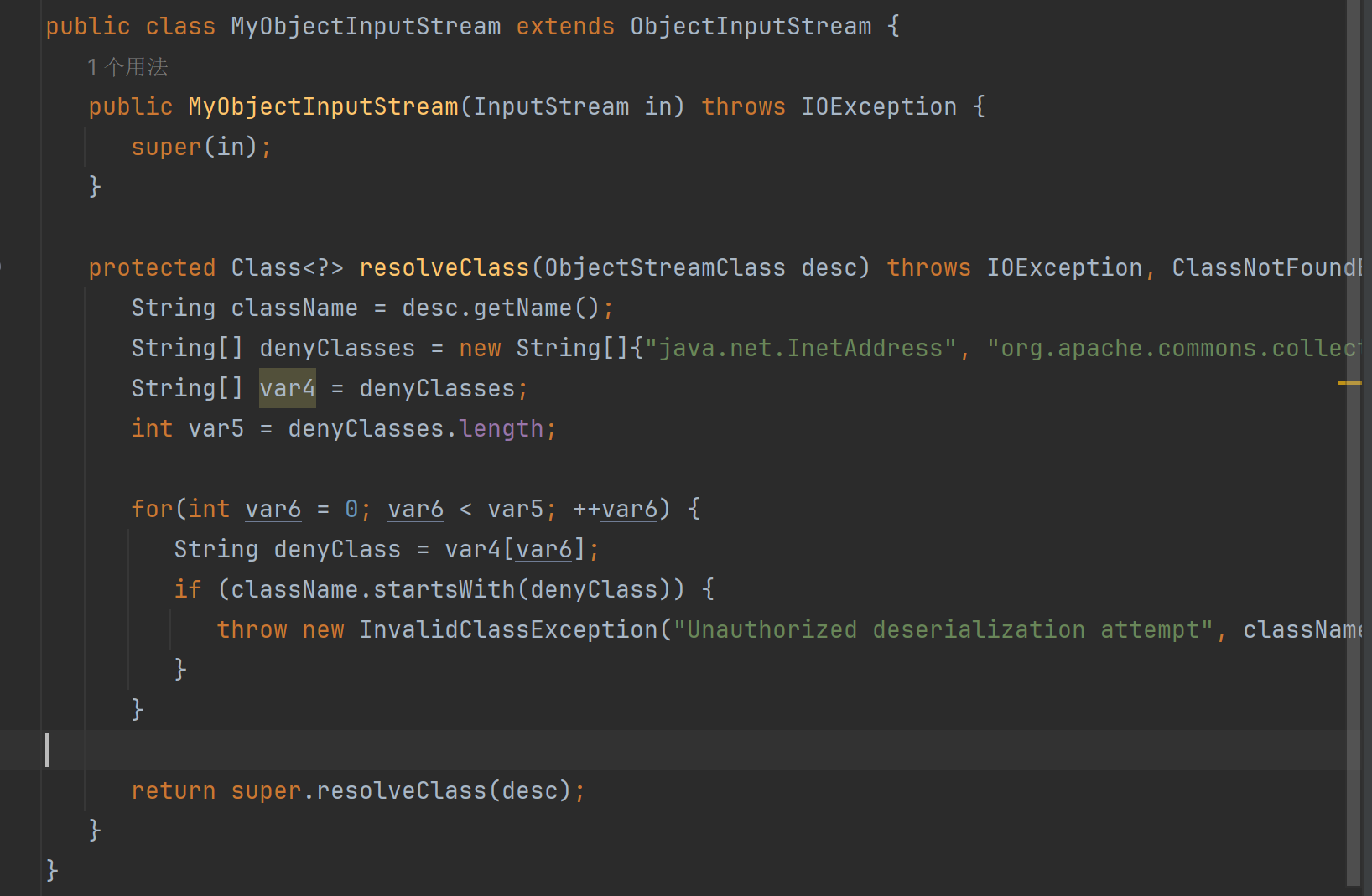The image size is (1372, 896).
Task: Click the ClassNotFound exception at line end
Action: pos(1266,267)
